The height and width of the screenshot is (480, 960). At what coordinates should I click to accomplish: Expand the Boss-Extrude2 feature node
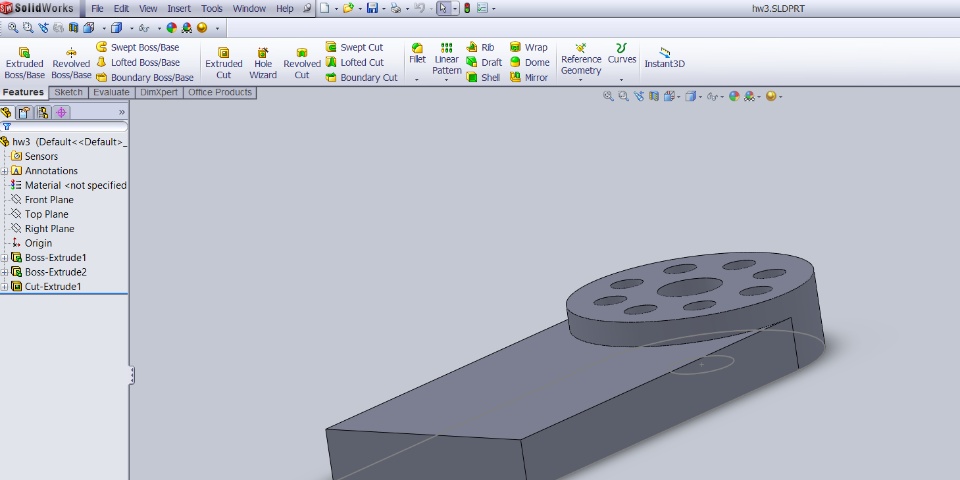coord(4,272)
